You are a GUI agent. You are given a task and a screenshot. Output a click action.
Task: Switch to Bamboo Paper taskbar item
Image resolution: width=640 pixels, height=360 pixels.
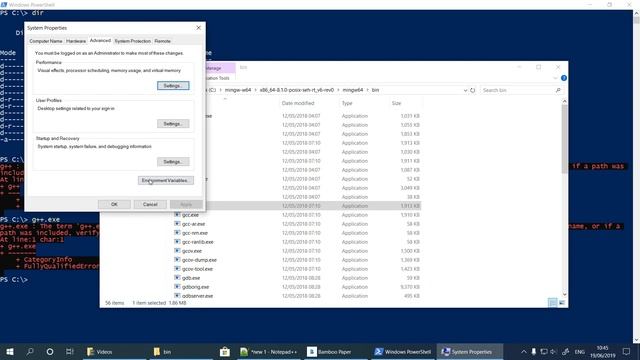click(x=335, y=351)
